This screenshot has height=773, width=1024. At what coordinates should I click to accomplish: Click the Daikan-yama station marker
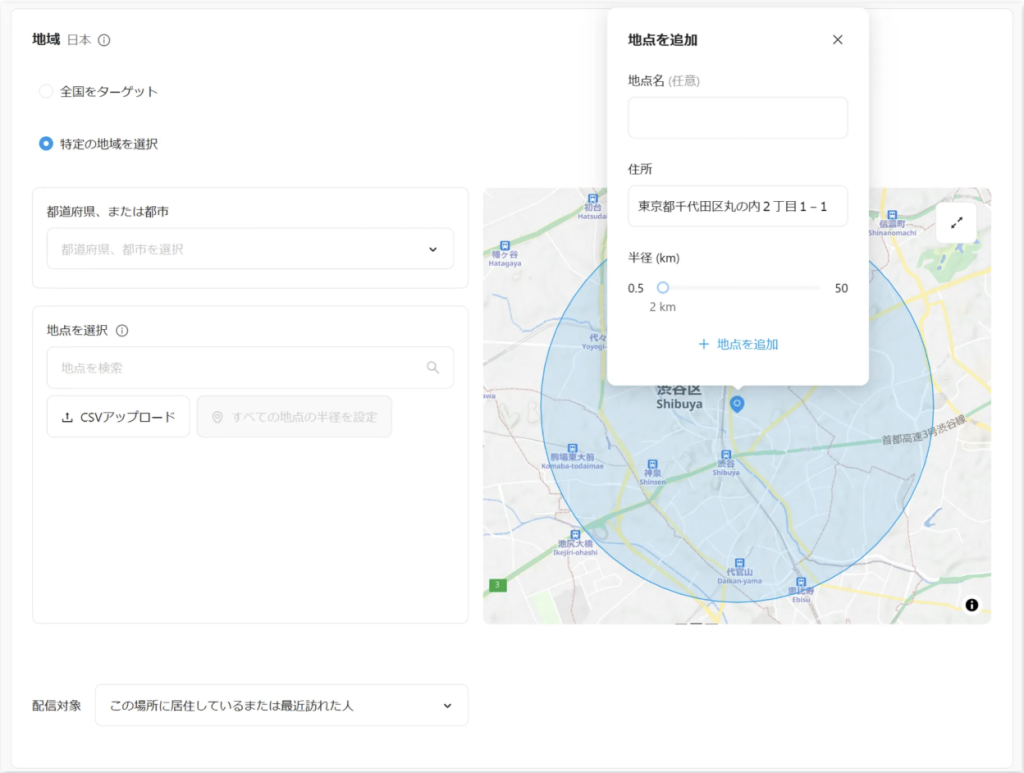[739, 565]
